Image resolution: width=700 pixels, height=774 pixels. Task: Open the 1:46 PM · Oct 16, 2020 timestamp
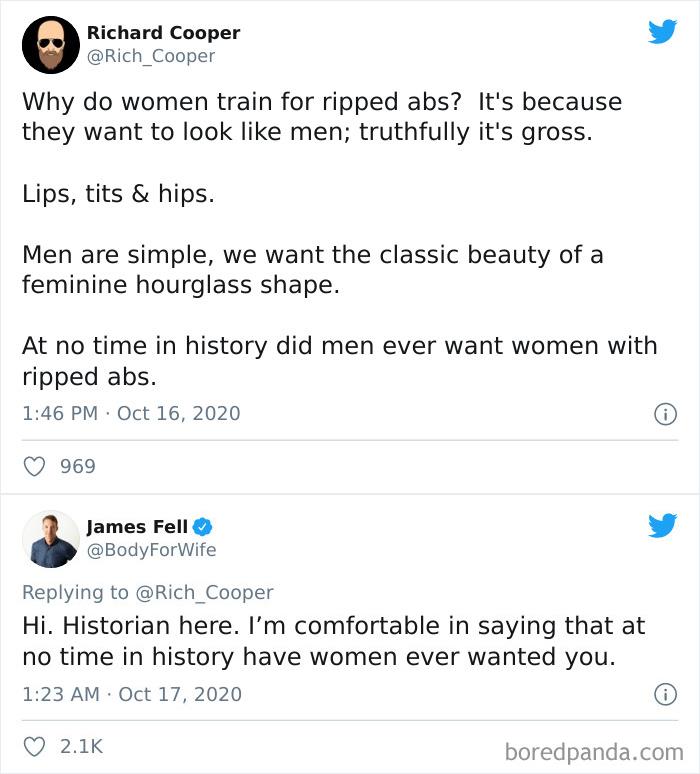[x=131, y=413]
